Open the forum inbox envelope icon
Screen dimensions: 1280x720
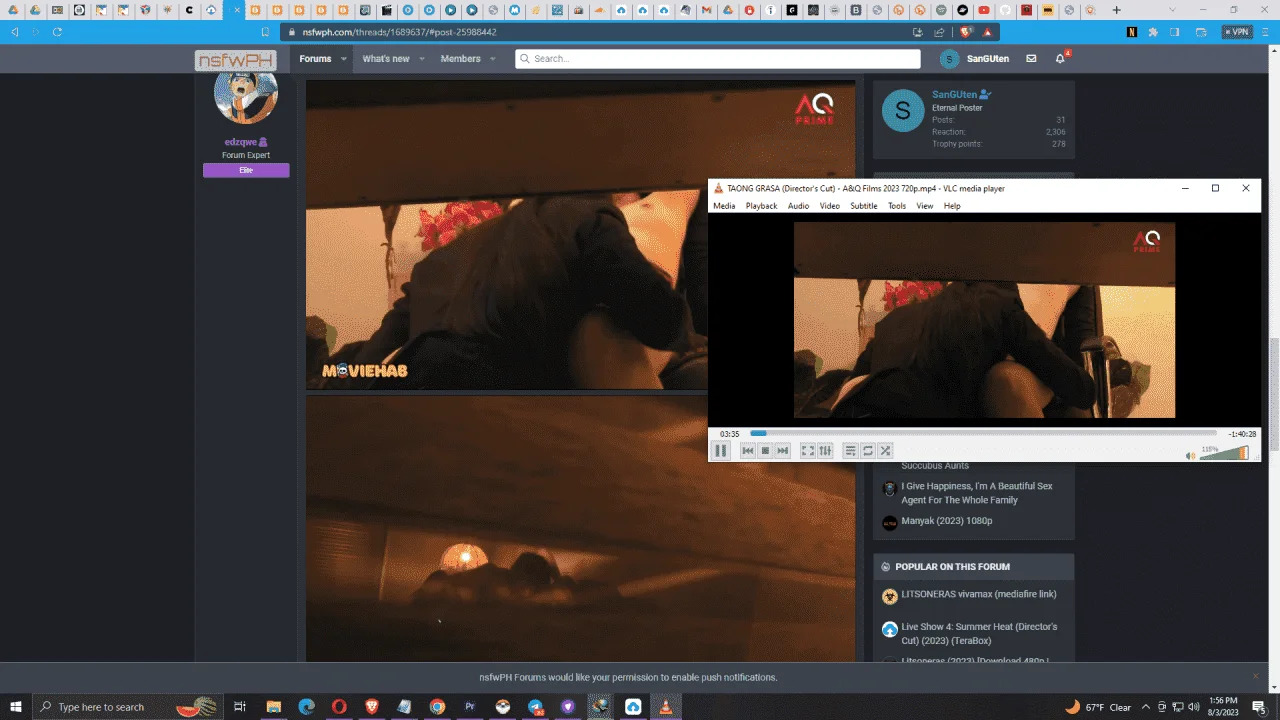point(1031,59)
